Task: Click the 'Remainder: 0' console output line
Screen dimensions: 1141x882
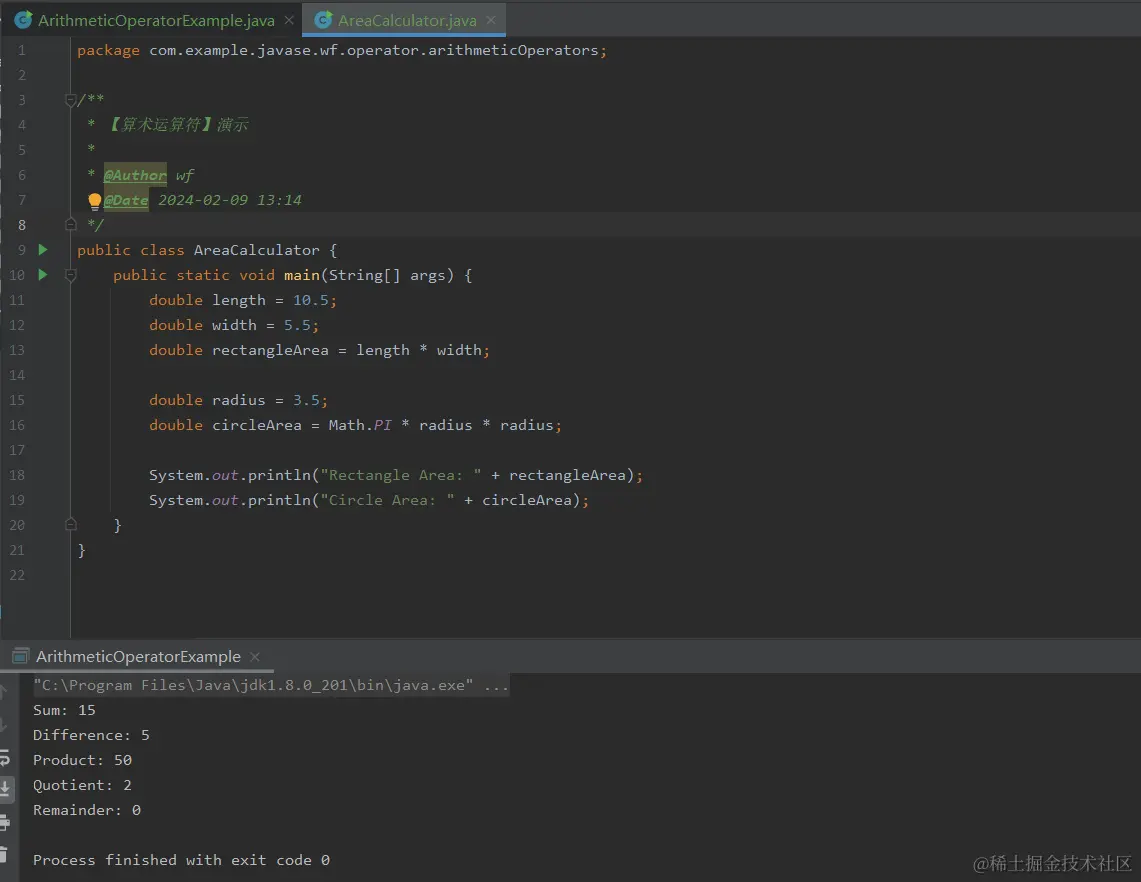Action: 87,810
